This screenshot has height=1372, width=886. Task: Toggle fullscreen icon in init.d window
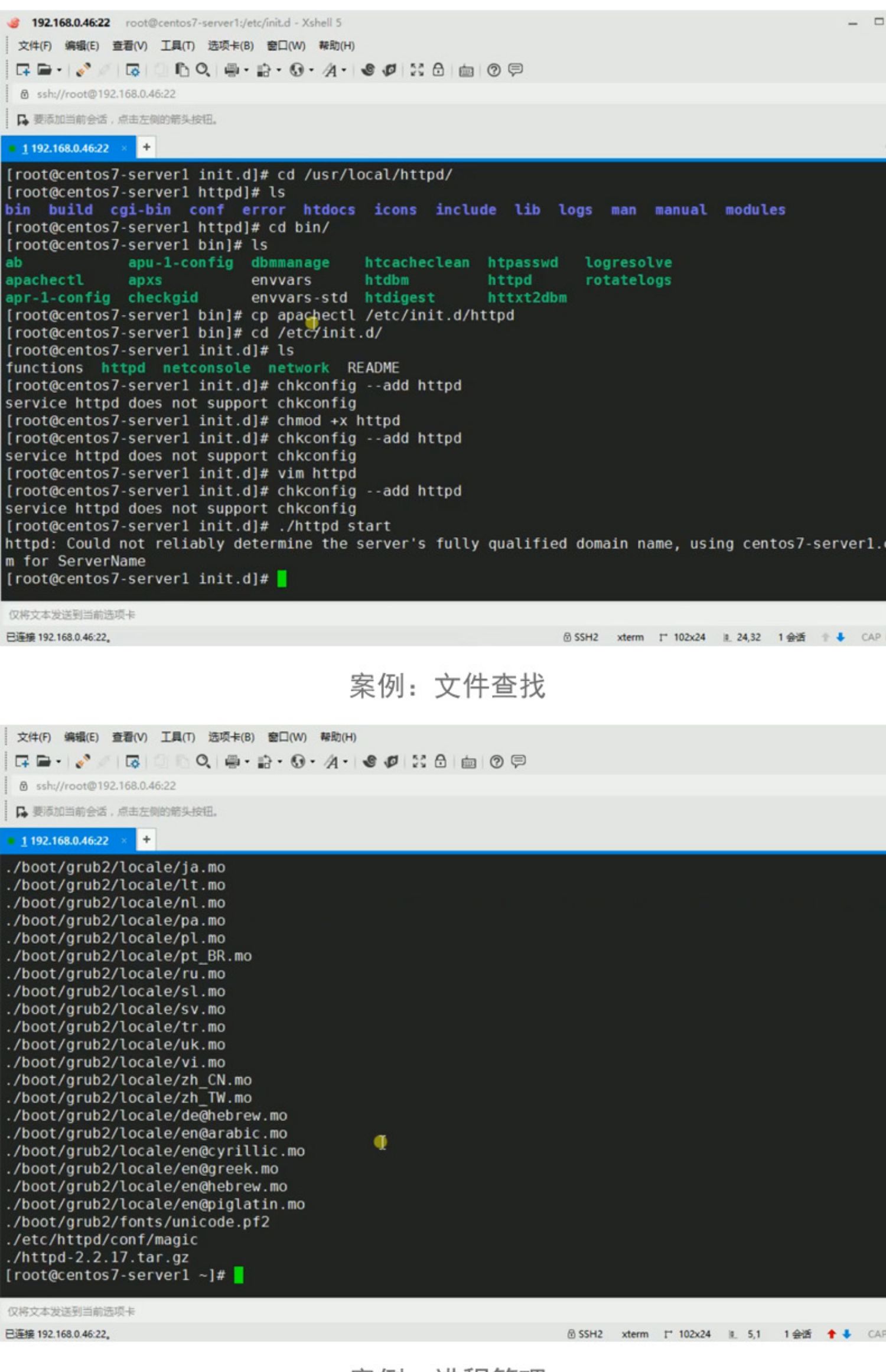point(417,70)
